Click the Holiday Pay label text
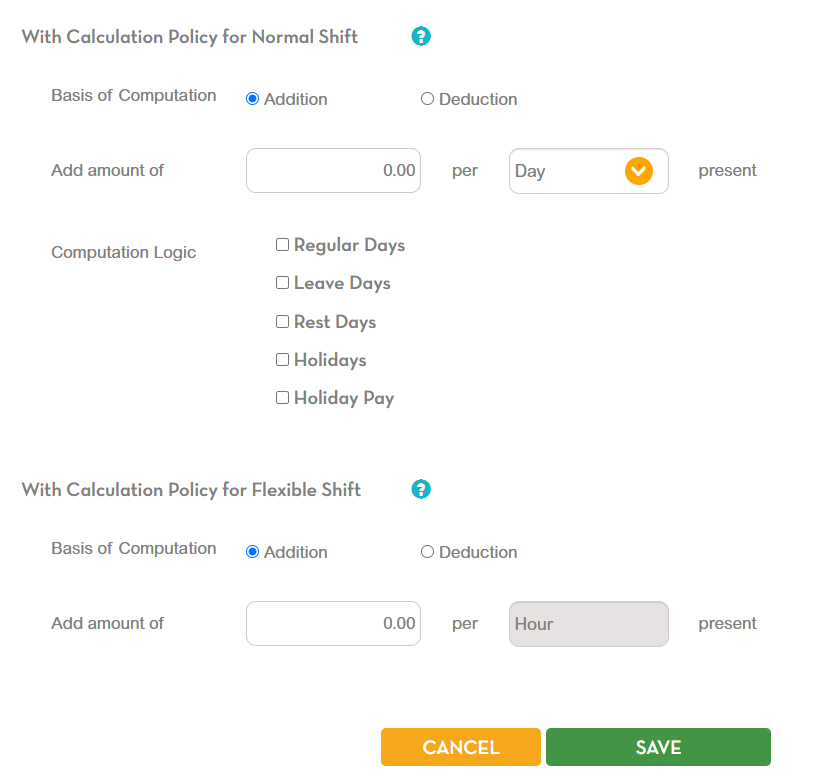813x777 pixels. 344,398
